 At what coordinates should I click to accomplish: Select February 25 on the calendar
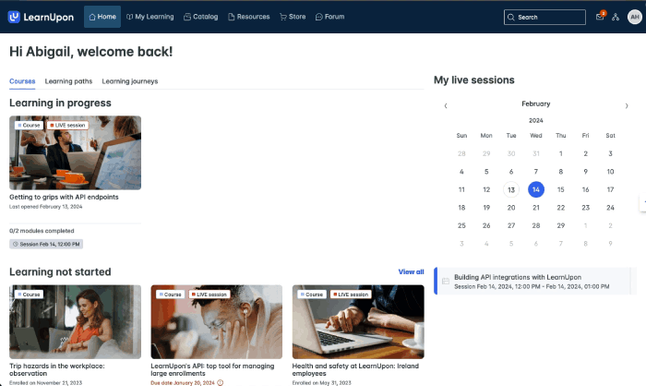tap(461, 226)
